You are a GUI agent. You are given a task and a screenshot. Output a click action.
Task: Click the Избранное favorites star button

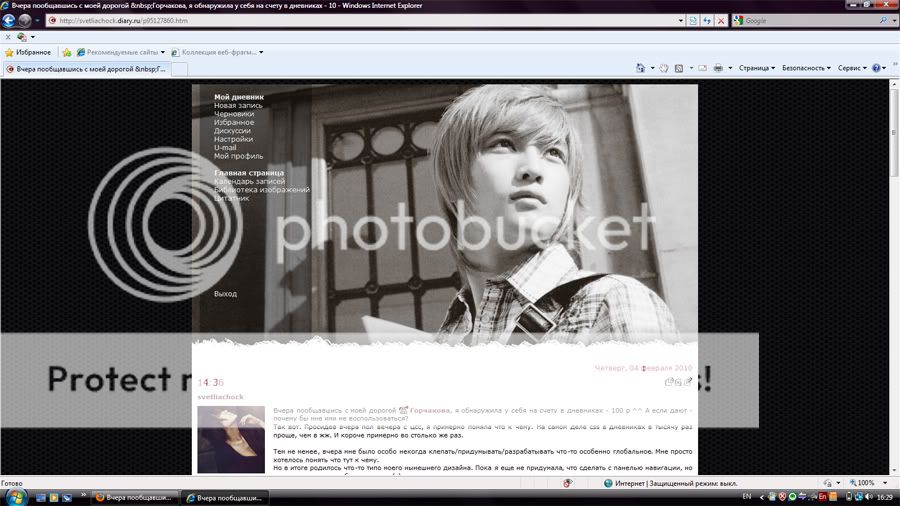28,52
